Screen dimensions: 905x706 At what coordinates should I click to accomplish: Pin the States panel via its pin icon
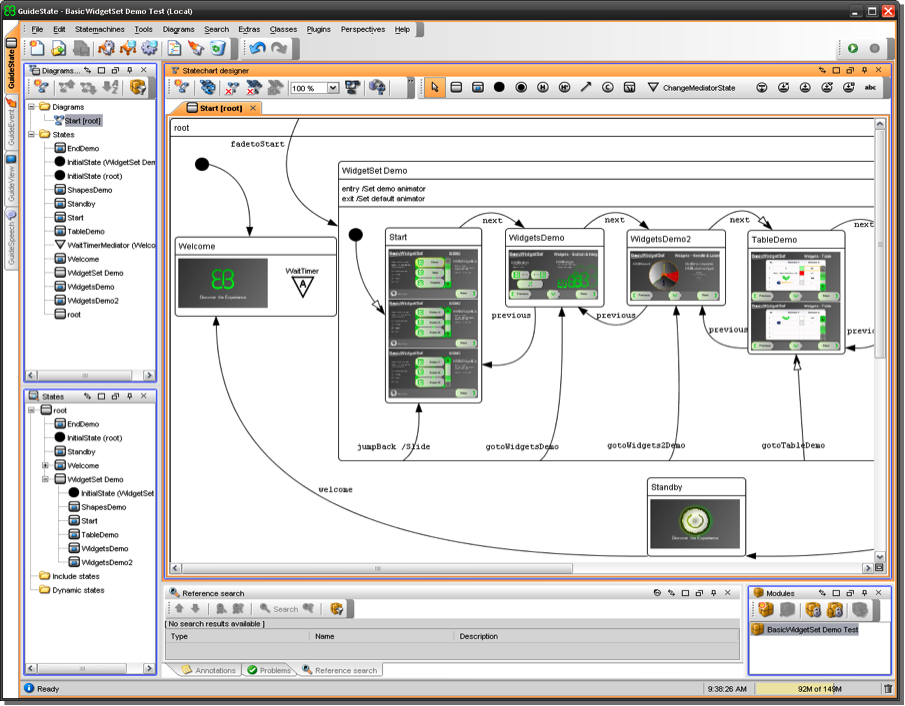coord(130,396)
